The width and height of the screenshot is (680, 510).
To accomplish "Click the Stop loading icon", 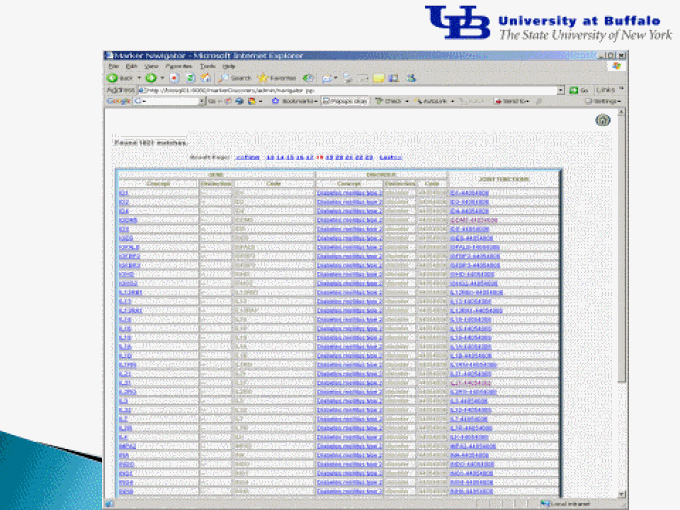I will pos(174,77).
